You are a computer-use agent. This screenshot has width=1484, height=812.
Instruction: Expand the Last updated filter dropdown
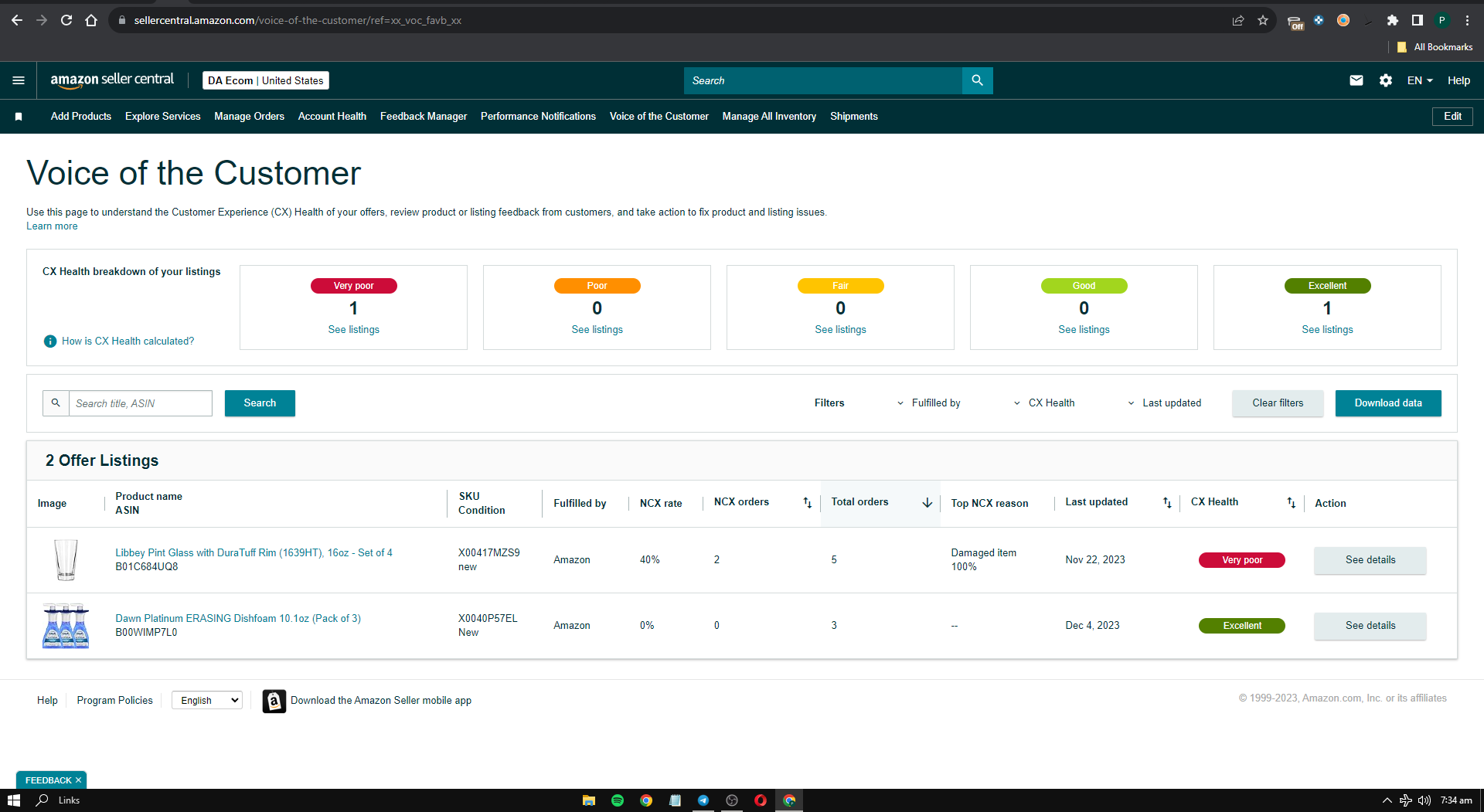[1164, 403]
